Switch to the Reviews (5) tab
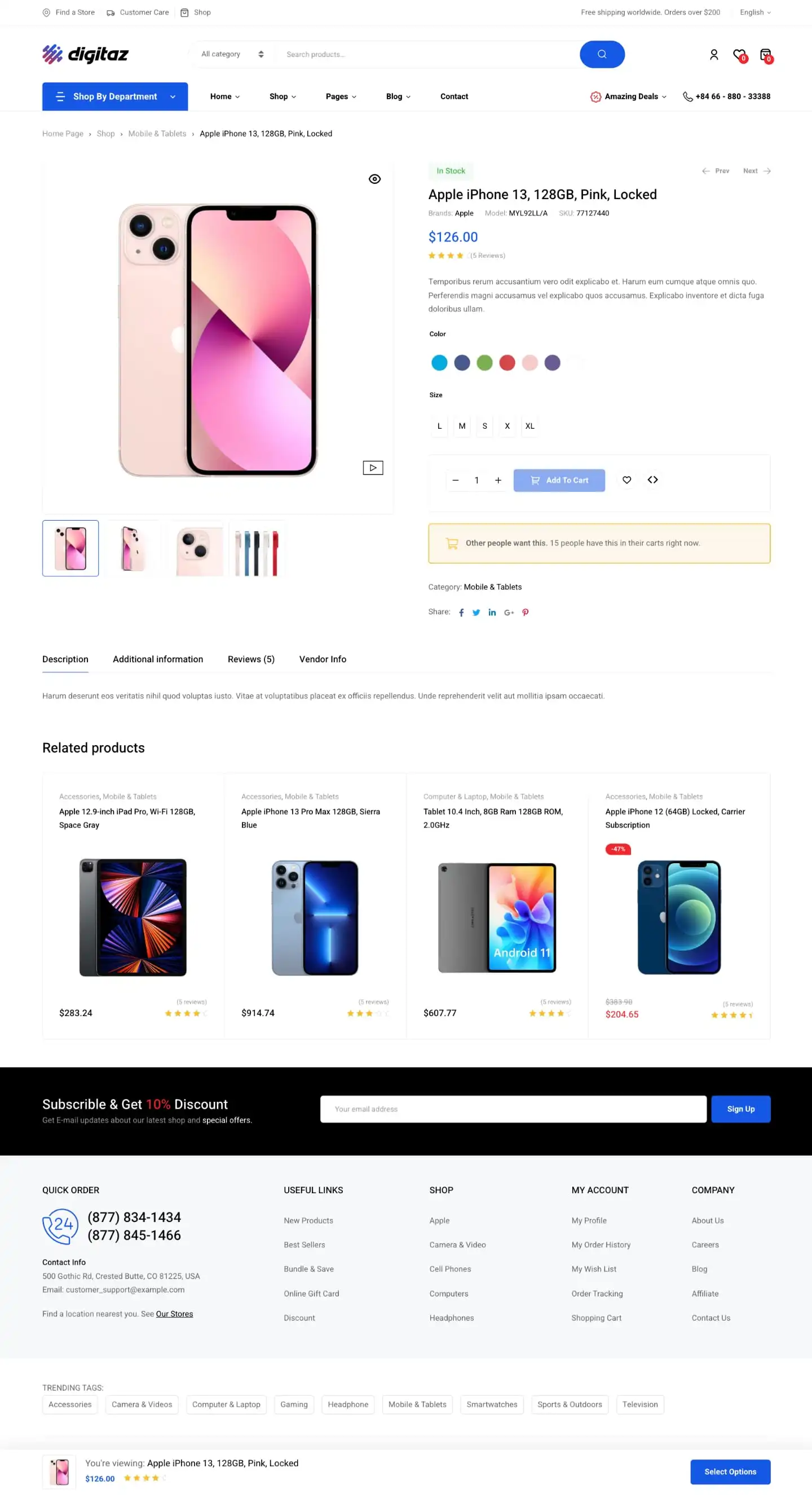Image resolution: width=812 pixels, height=1495 pixels. (251, 659)
